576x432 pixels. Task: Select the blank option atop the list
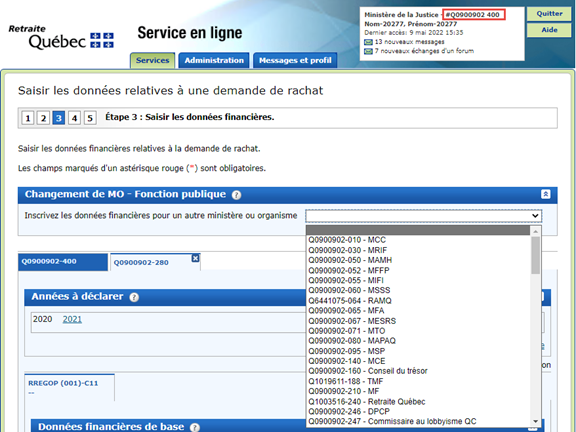tap(418, 230)
